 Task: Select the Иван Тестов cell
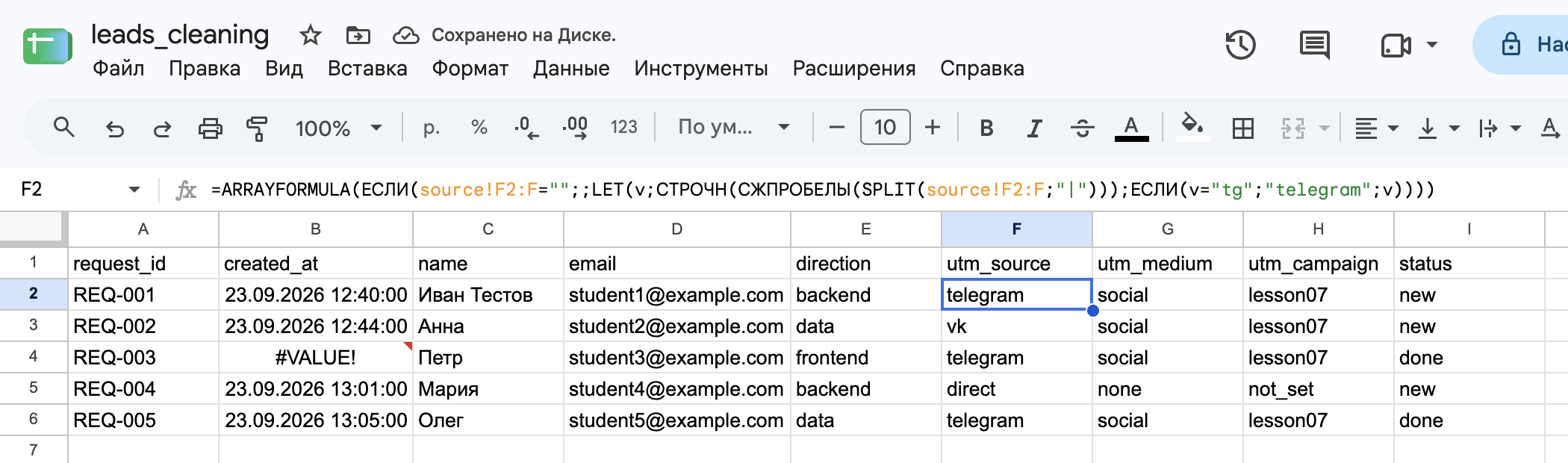tap(488, 295)
